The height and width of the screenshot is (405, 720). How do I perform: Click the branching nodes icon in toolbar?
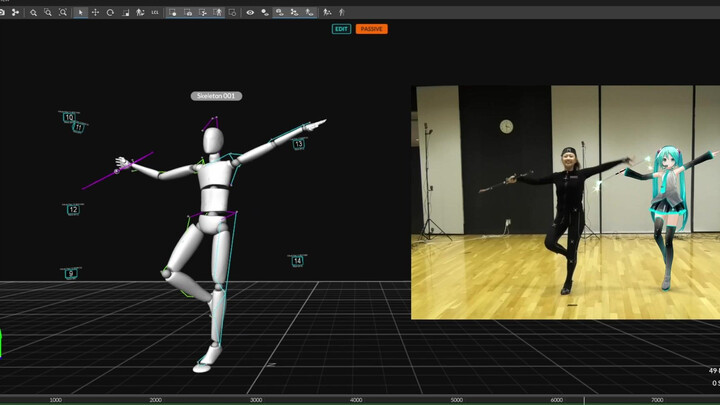[15, 12]
